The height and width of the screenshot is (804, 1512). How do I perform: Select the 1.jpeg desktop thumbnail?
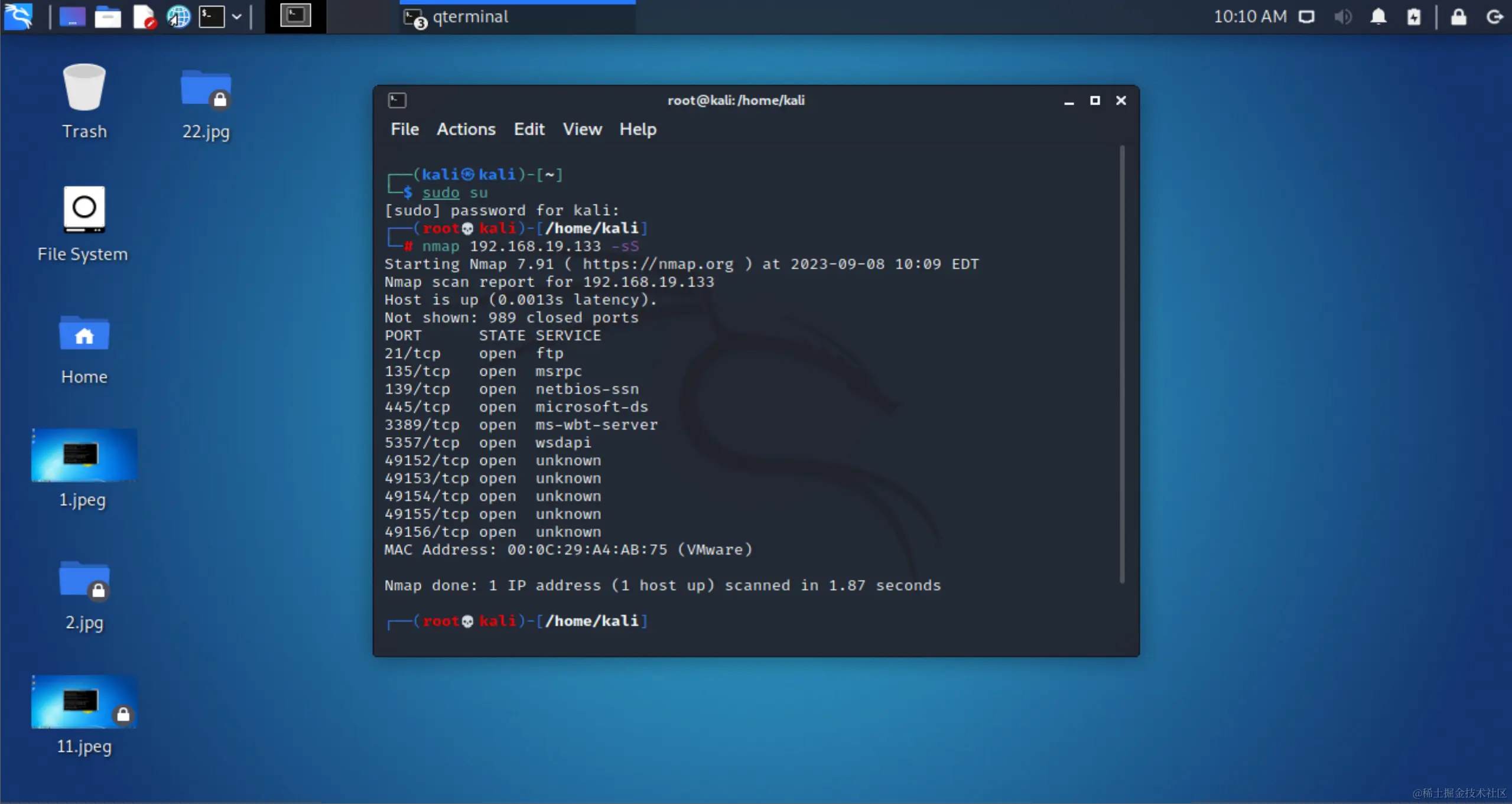click(x=84, y=455)
